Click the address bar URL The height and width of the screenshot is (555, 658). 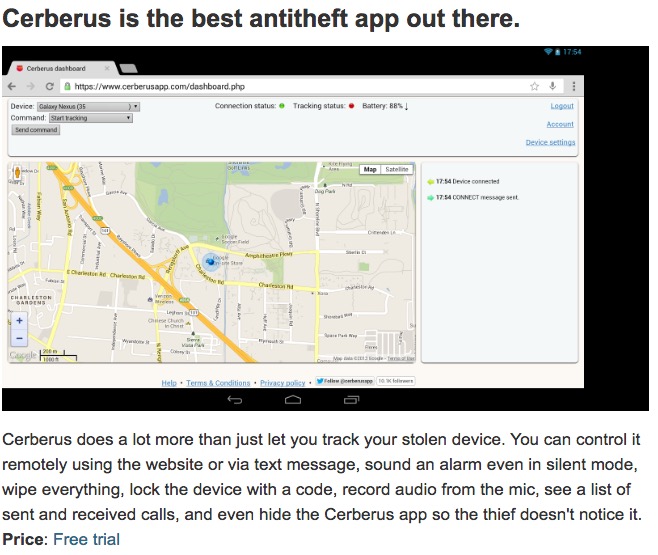159,86
